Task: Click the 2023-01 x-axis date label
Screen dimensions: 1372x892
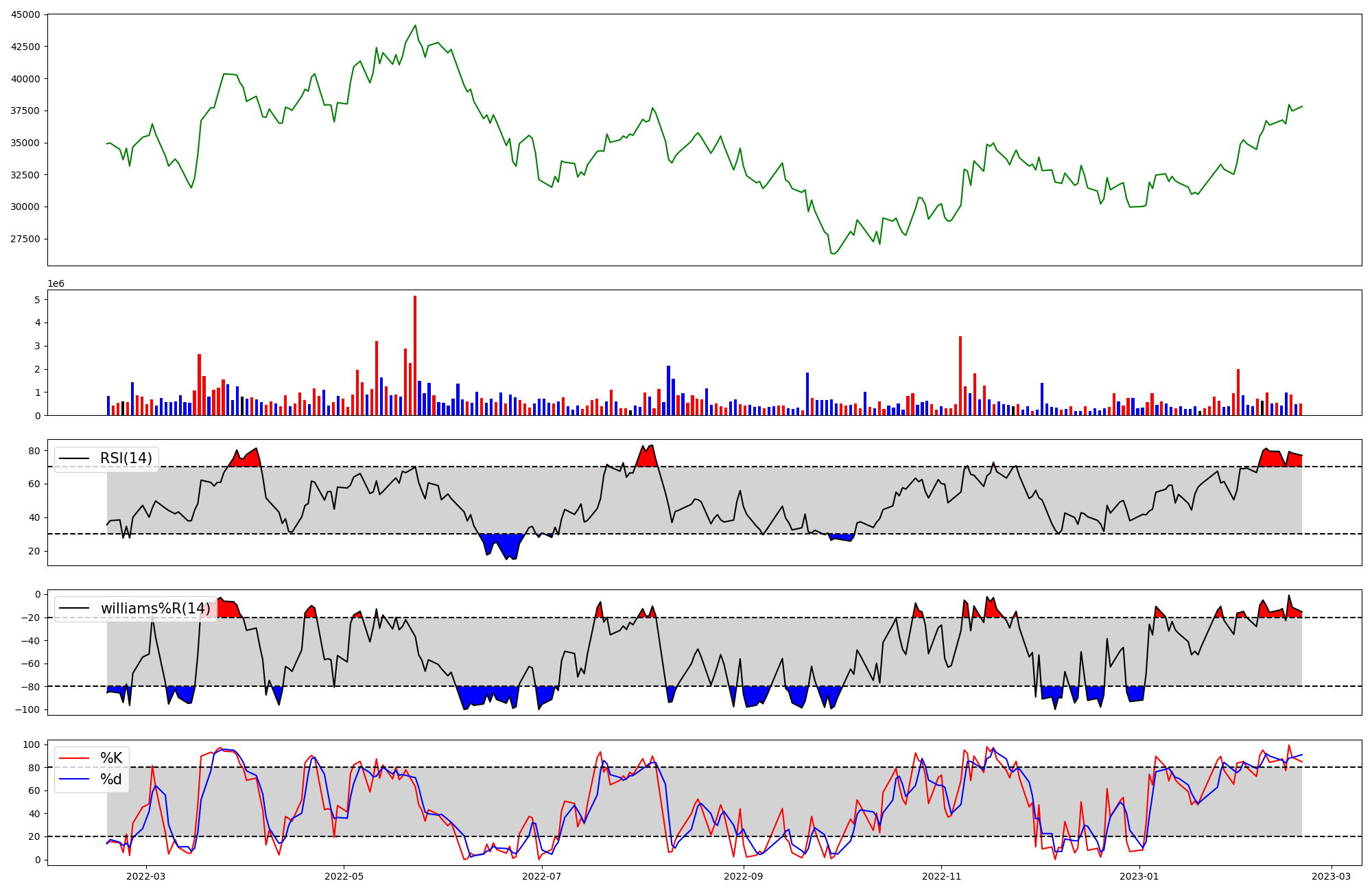Action: (x=1139, y=876)
